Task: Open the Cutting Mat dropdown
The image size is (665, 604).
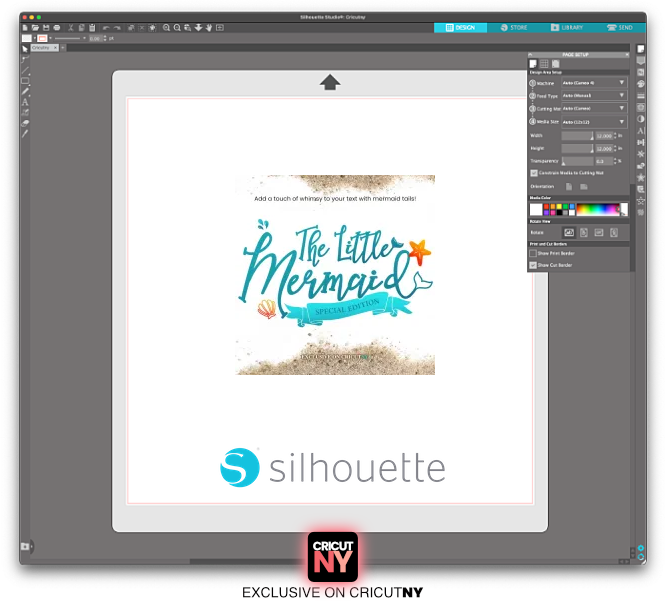Action: (x=594, y=109)
